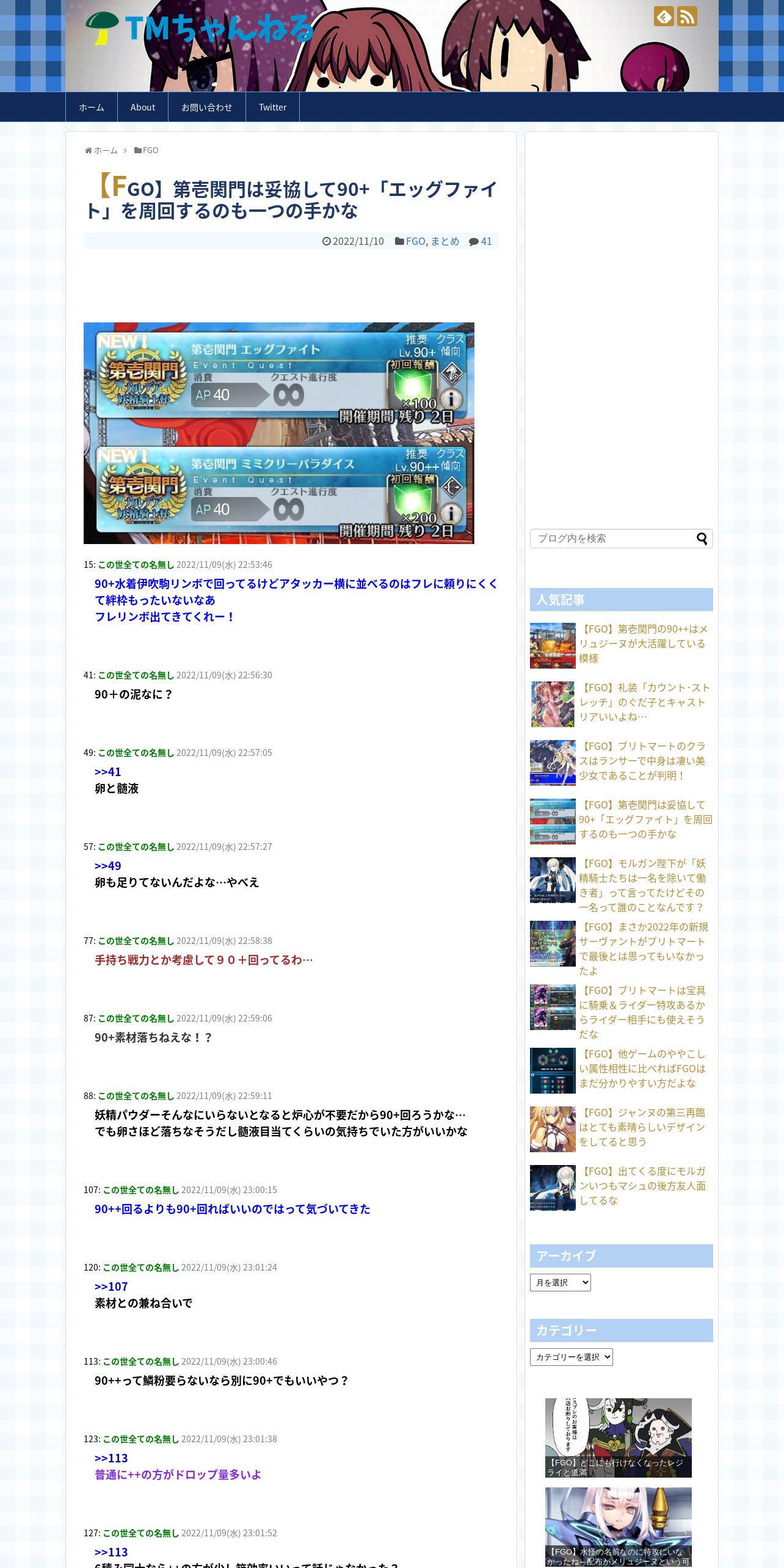Image resolution: width=784 pixels, height=1568 pixels.
Task: Open the お問い合わせ navigation item
Action: pyautogui.click(x=207, y=107)
